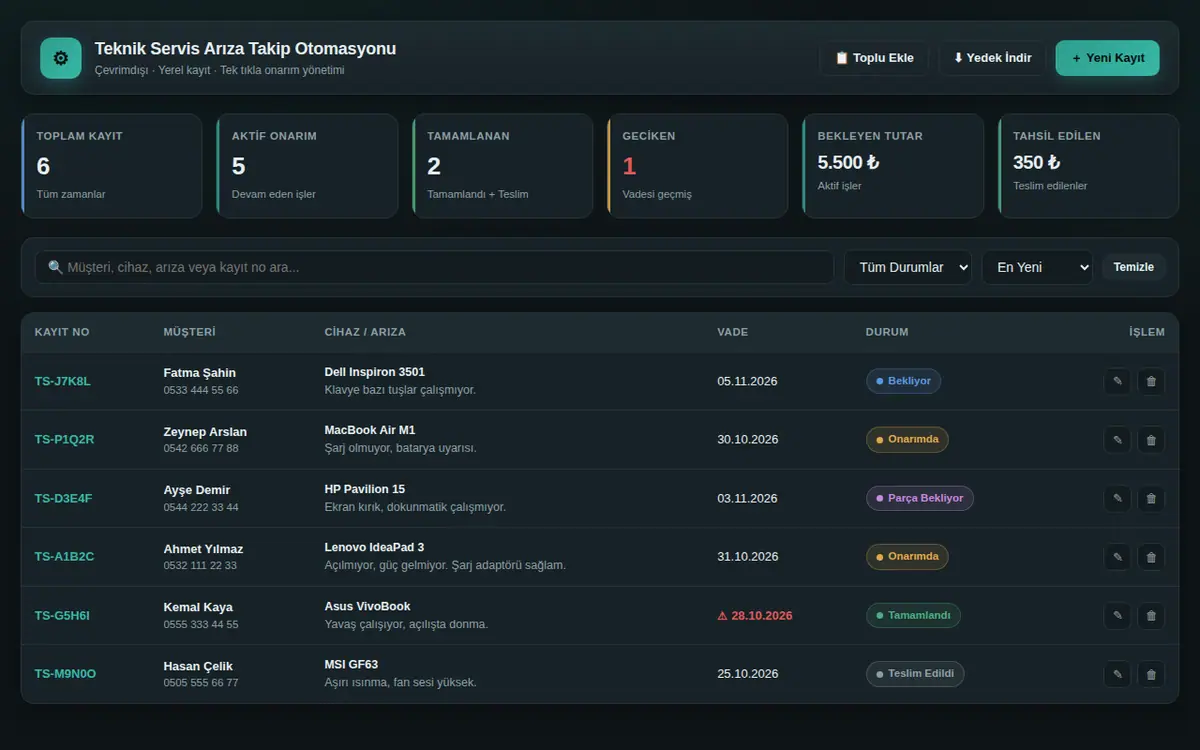The height and width of the screenshot is (750, 1200).
Task: Click record number TS-P1Q2R
Action: 65,440
